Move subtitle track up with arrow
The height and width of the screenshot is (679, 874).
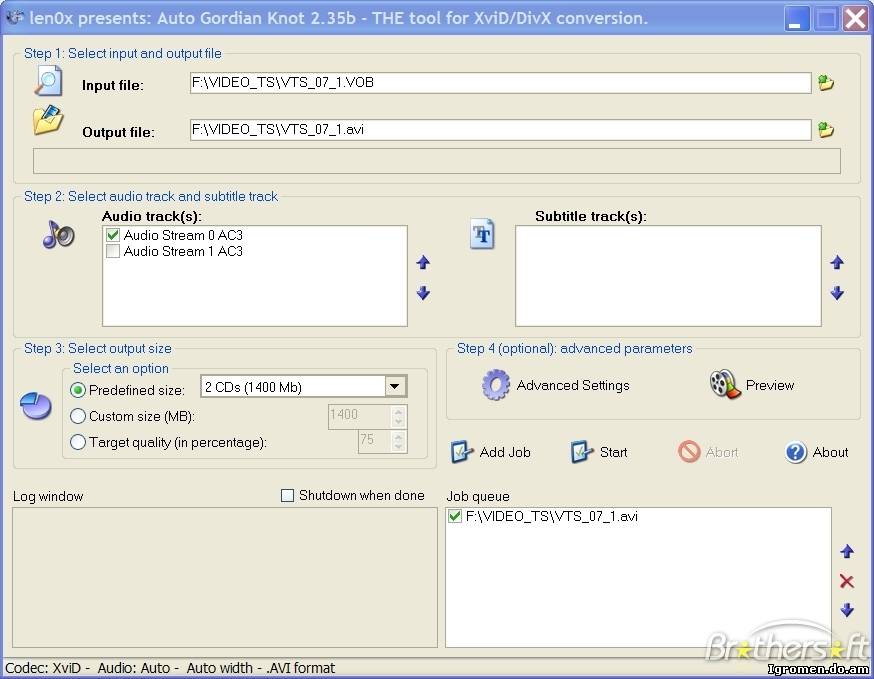coord(837,263)
